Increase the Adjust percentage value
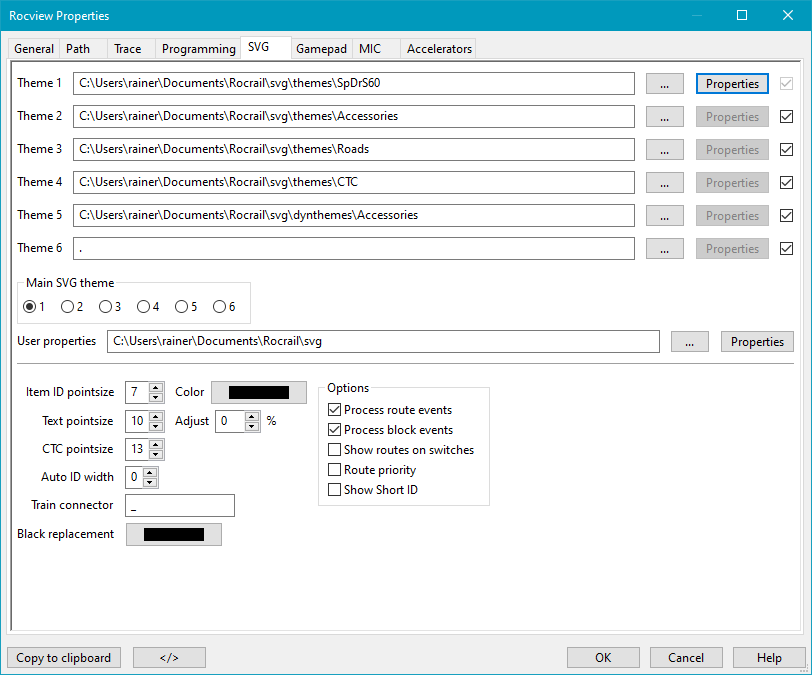The width and height of the screenshot is (812, 675). coord(252,416)
